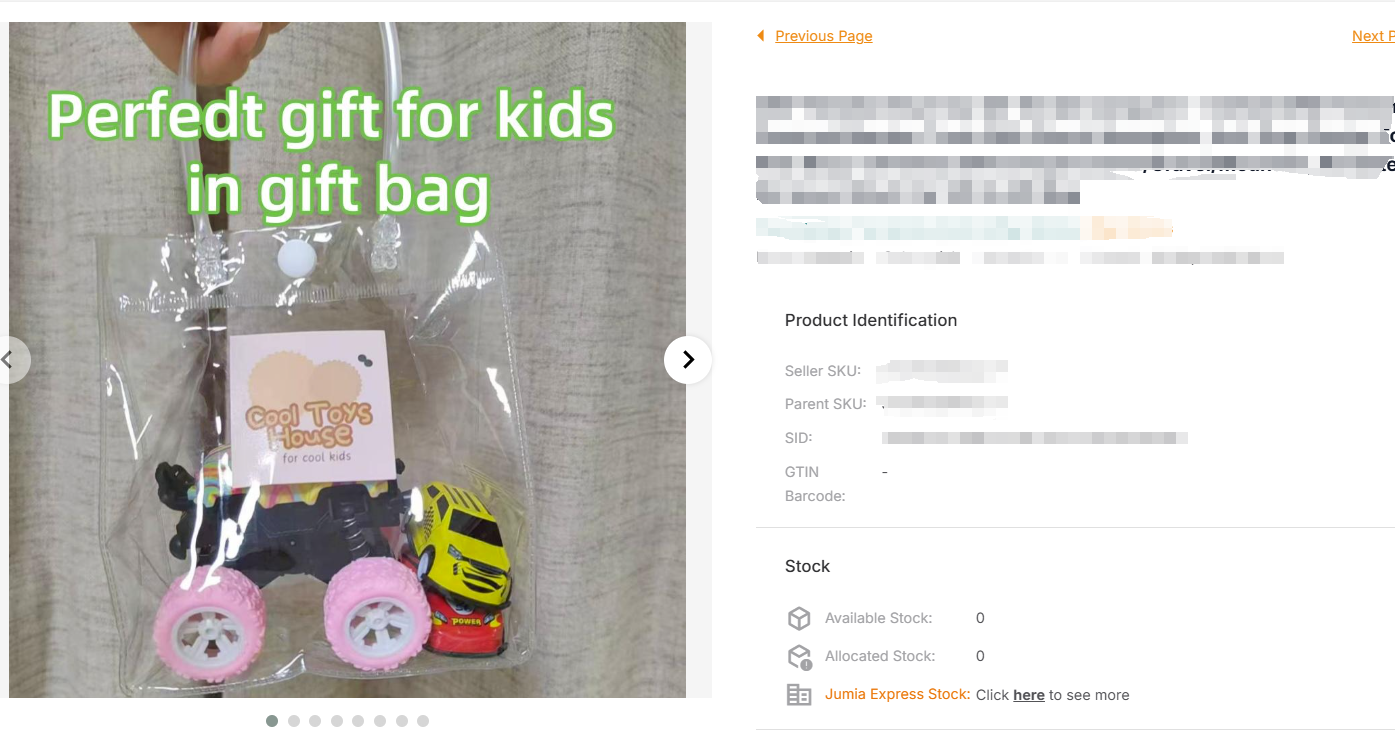Select the second carousel dot indicator

pyautogui.click(x=294, y=721)
